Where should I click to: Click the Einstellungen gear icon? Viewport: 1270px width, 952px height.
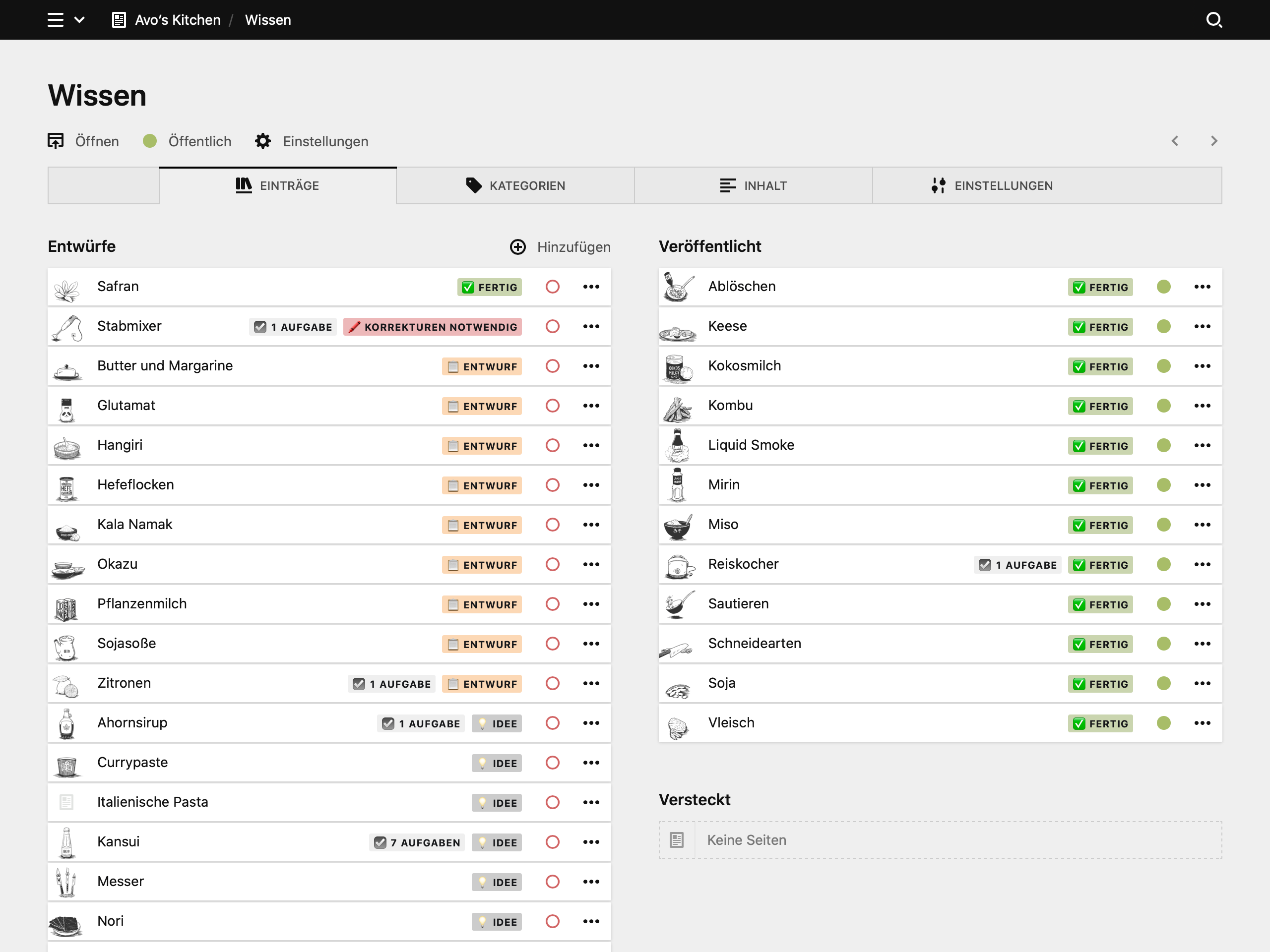click(262, 141)
